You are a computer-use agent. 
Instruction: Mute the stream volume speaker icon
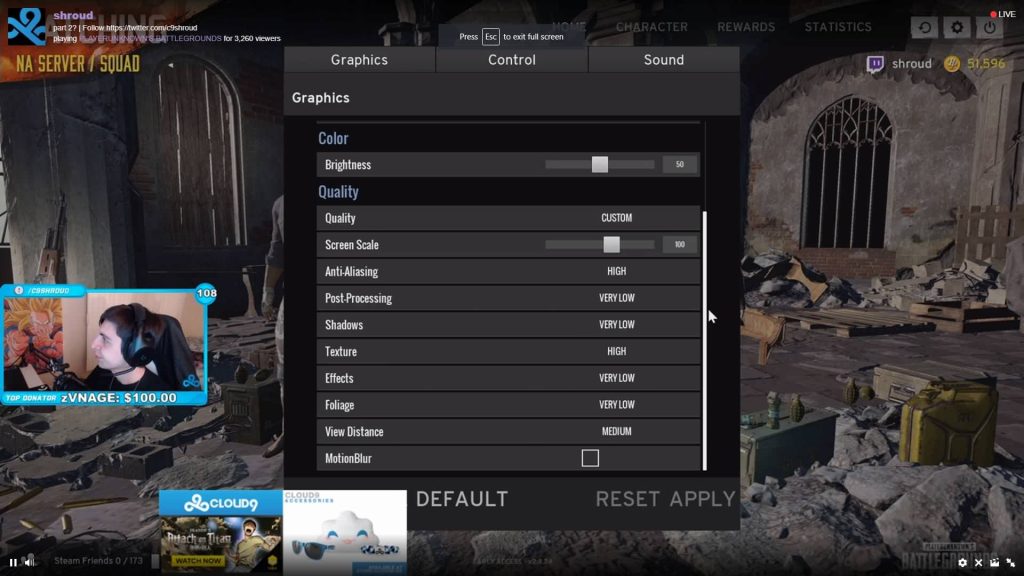coord(29,562)
